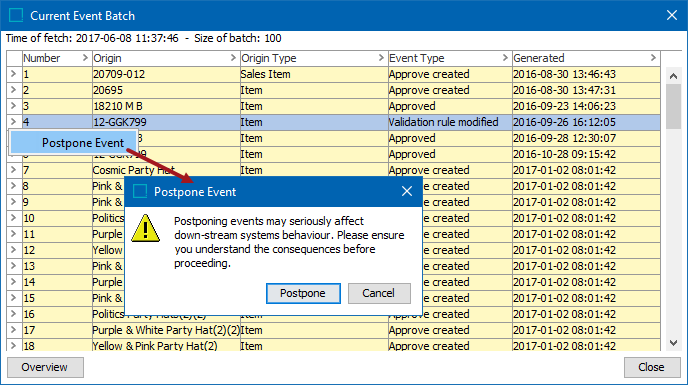Click the Overview button
The width and height of the screenshot is (688, 385).
tap(45, 367)
